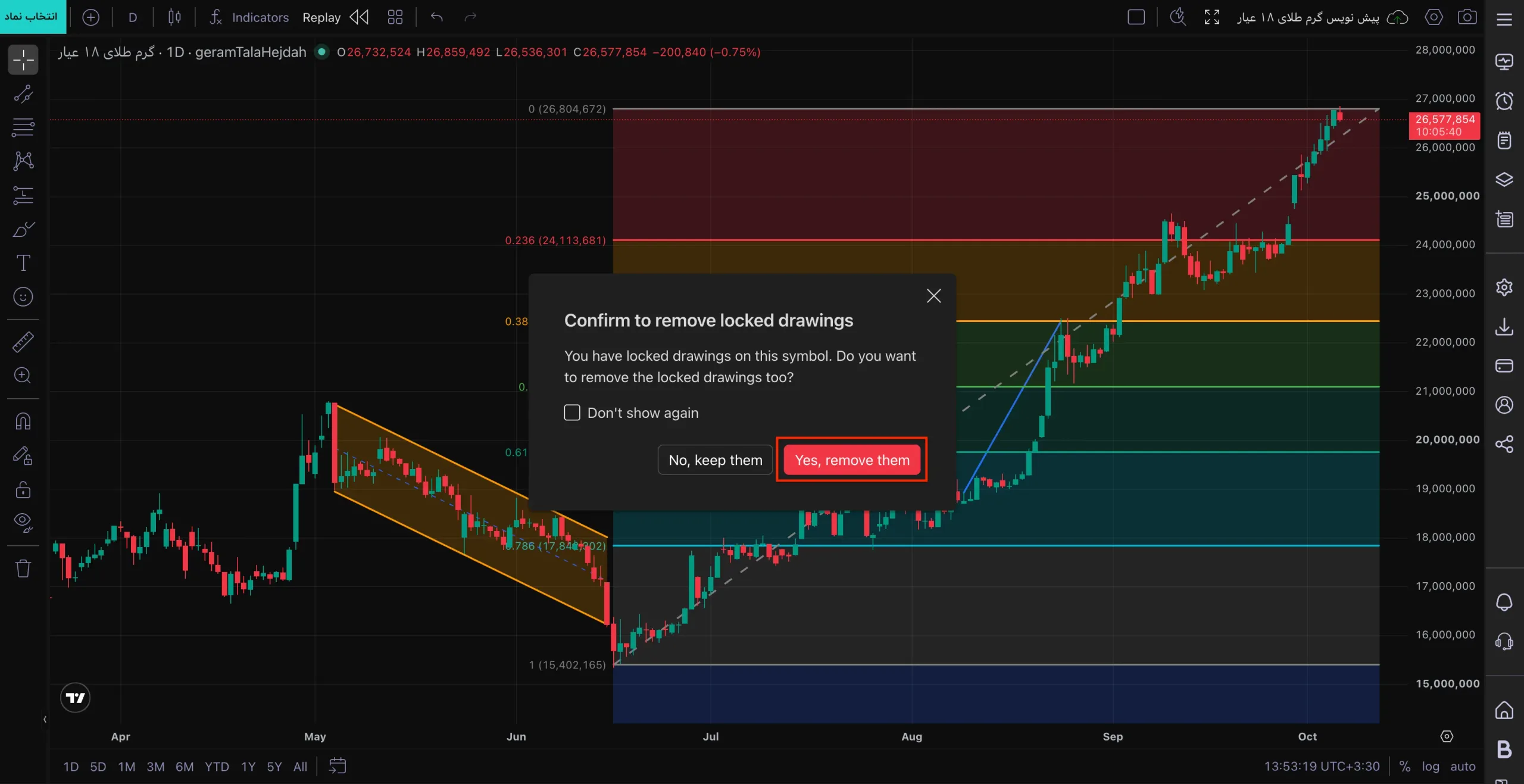Select the ruler measure tool
The height and width of the screenshot is (784, 1524).
23,342
